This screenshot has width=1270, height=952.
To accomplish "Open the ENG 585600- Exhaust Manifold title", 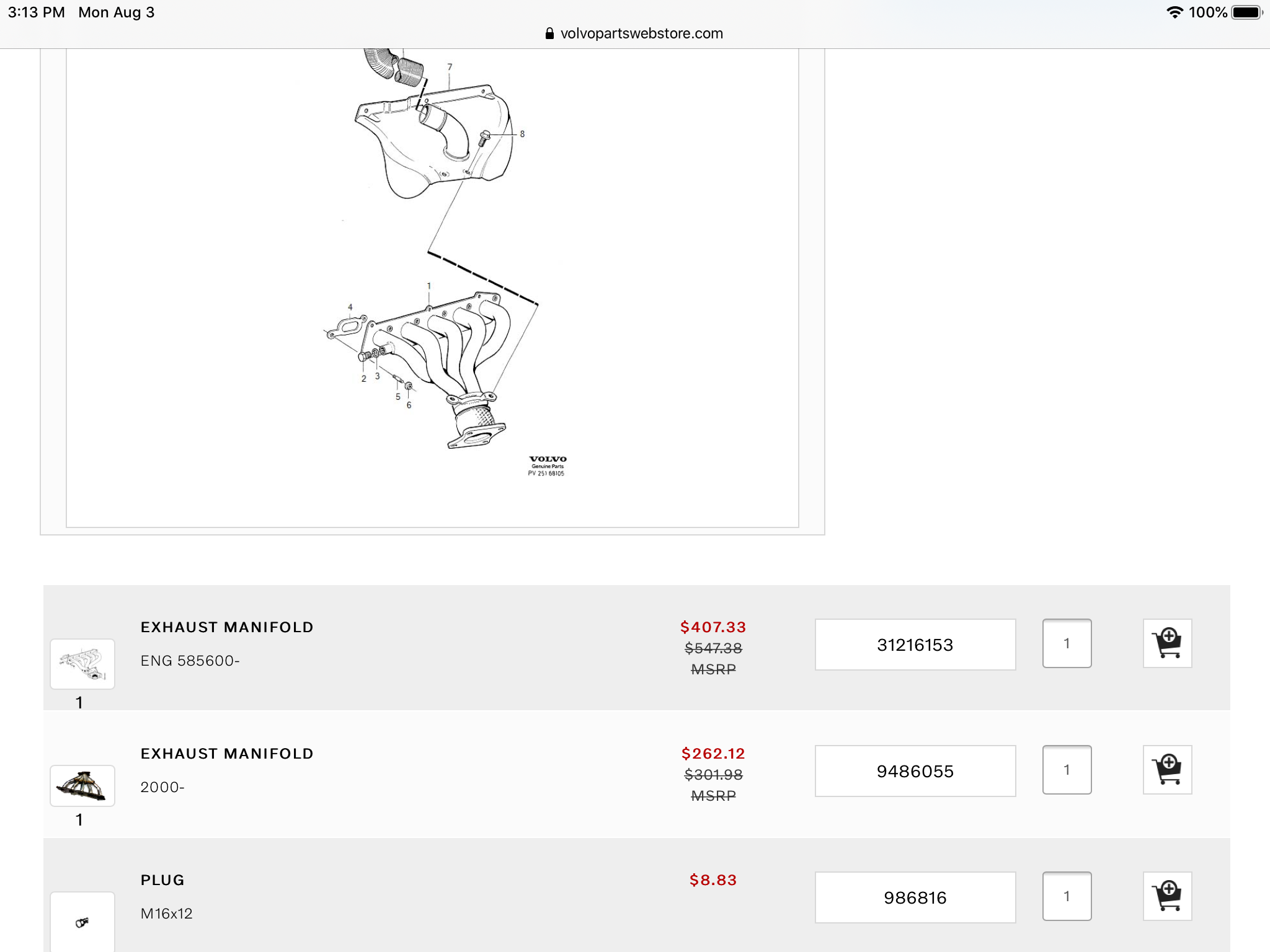I will pos(227,627).
